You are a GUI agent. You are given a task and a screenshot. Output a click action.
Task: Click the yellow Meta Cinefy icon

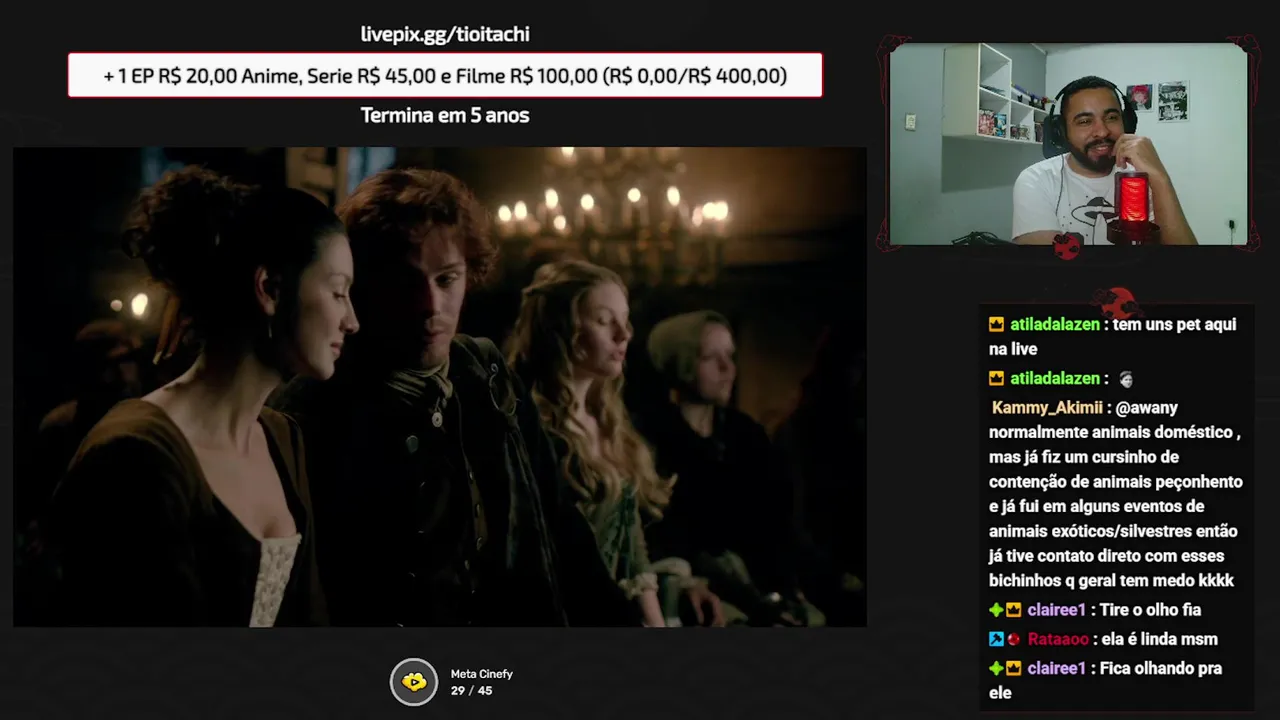(x=414, y=682)
